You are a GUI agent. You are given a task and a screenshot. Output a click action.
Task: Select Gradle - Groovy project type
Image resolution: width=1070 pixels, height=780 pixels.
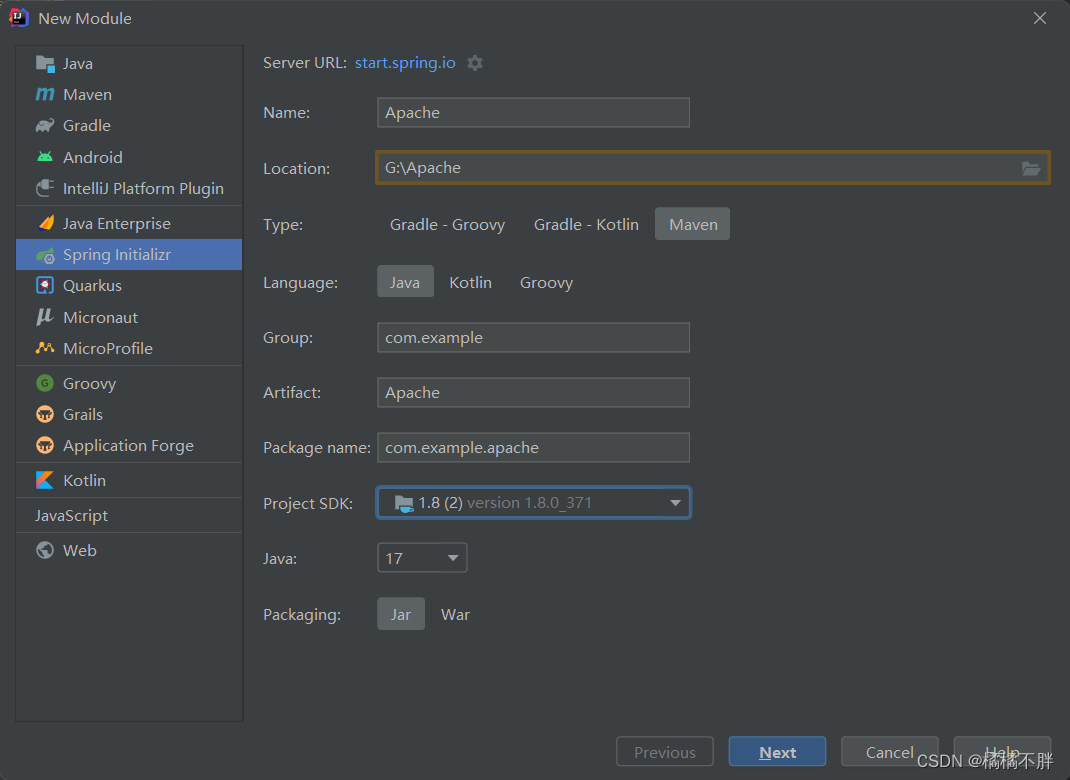[x=447, y=225]
